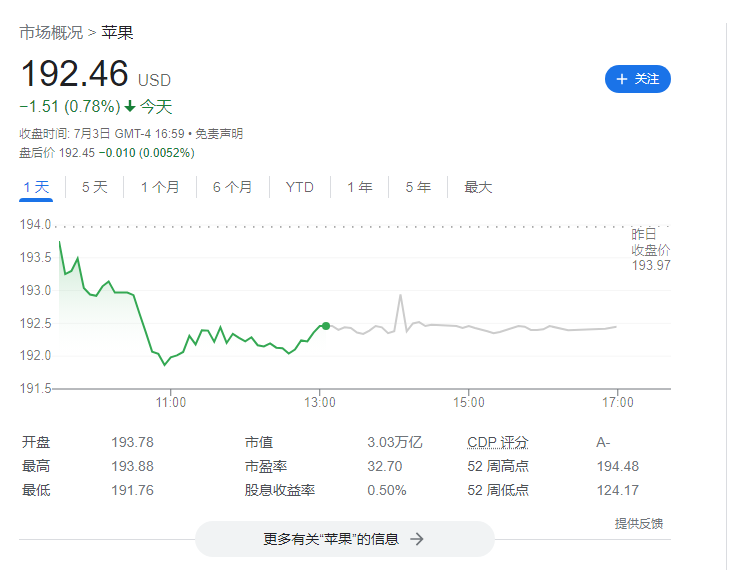Open the 最大 range tab
This screenshot has height=570, width=730.
pyautogui.click(x=478, y=187)
